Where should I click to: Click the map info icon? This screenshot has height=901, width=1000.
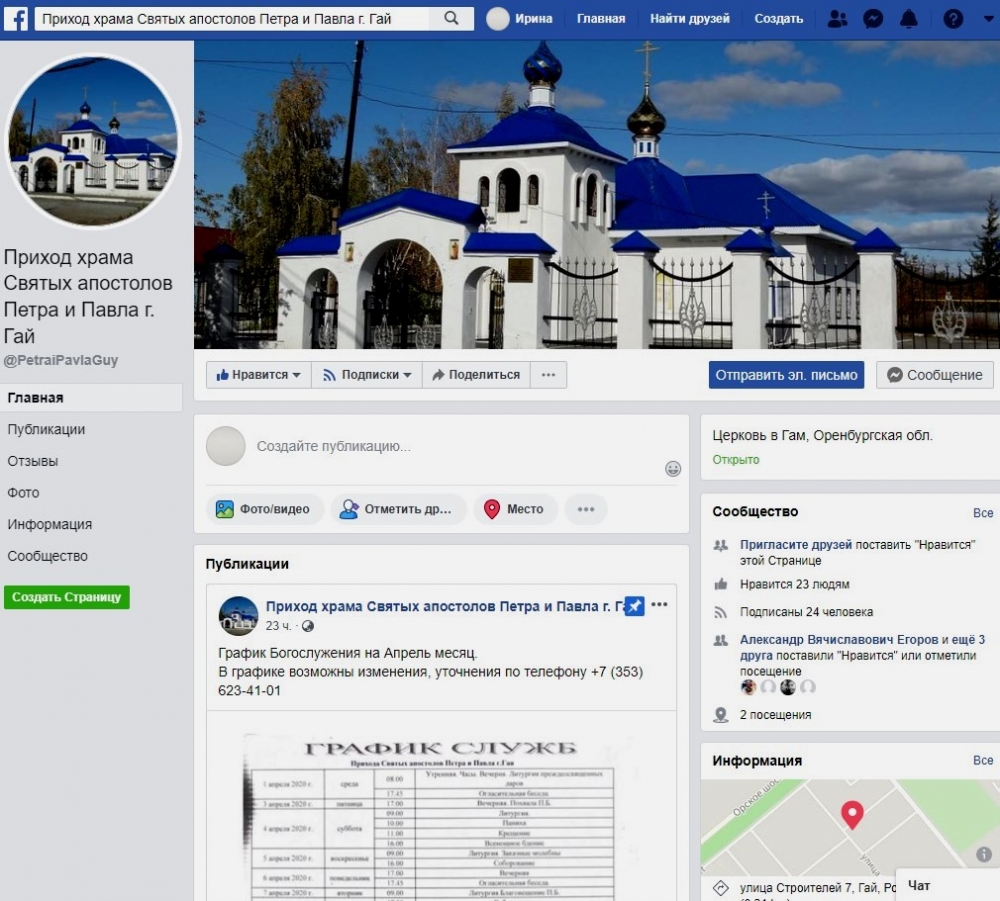click(983, 854)
